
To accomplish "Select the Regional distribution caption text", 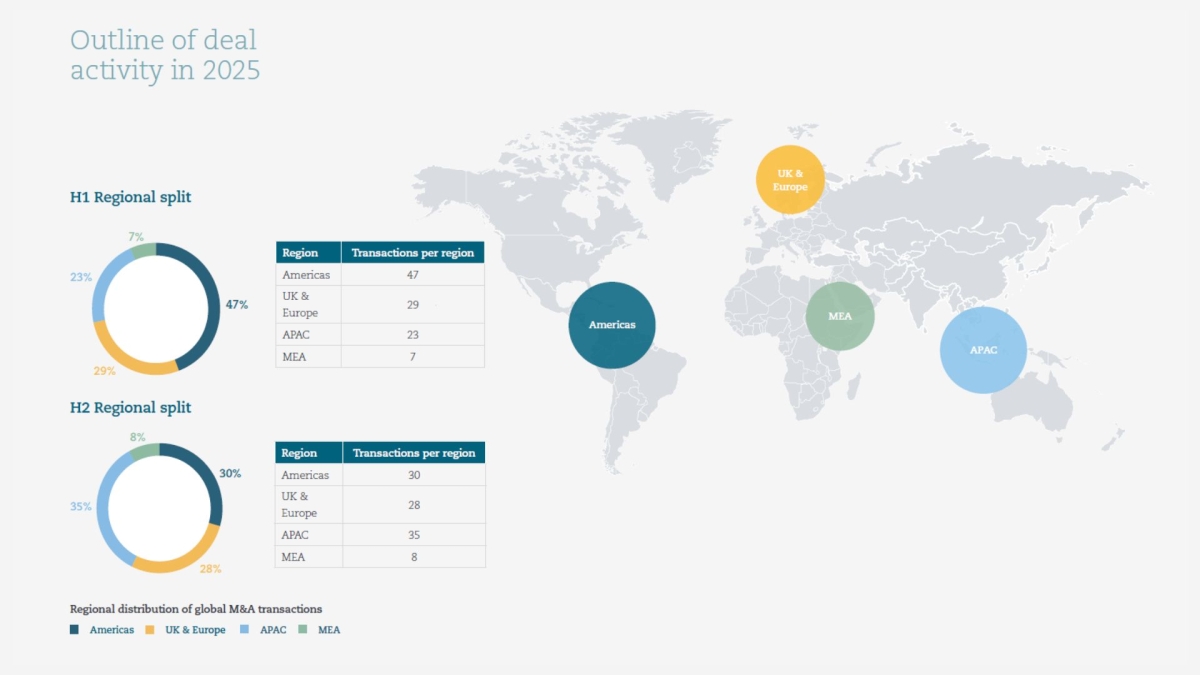I will (x=196, y=609).
